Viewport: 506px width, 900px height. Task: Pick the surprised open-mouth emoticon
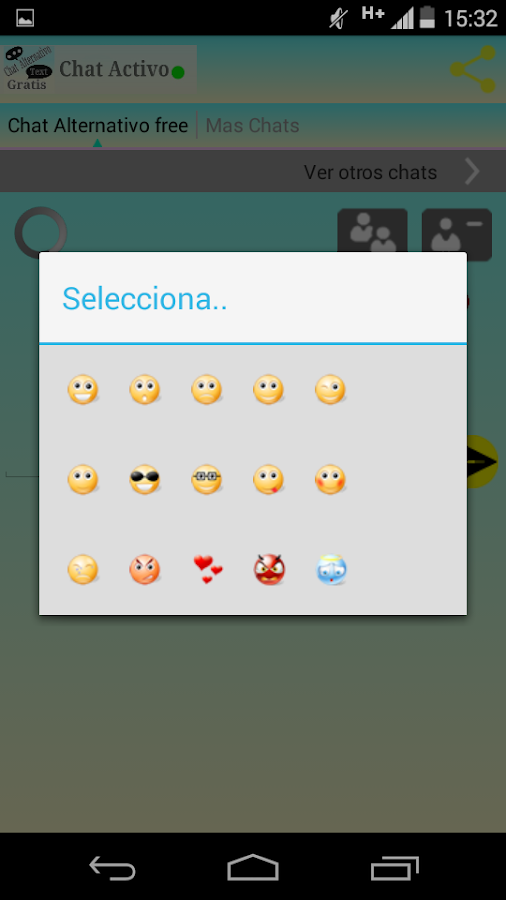[x=145, y=390]
